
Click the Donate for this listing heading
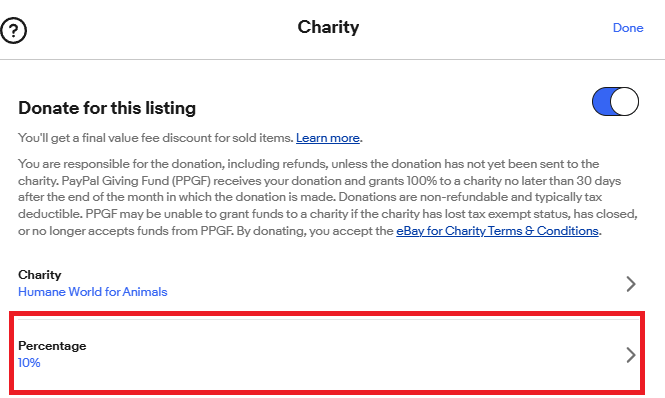(x=107, y=108)
